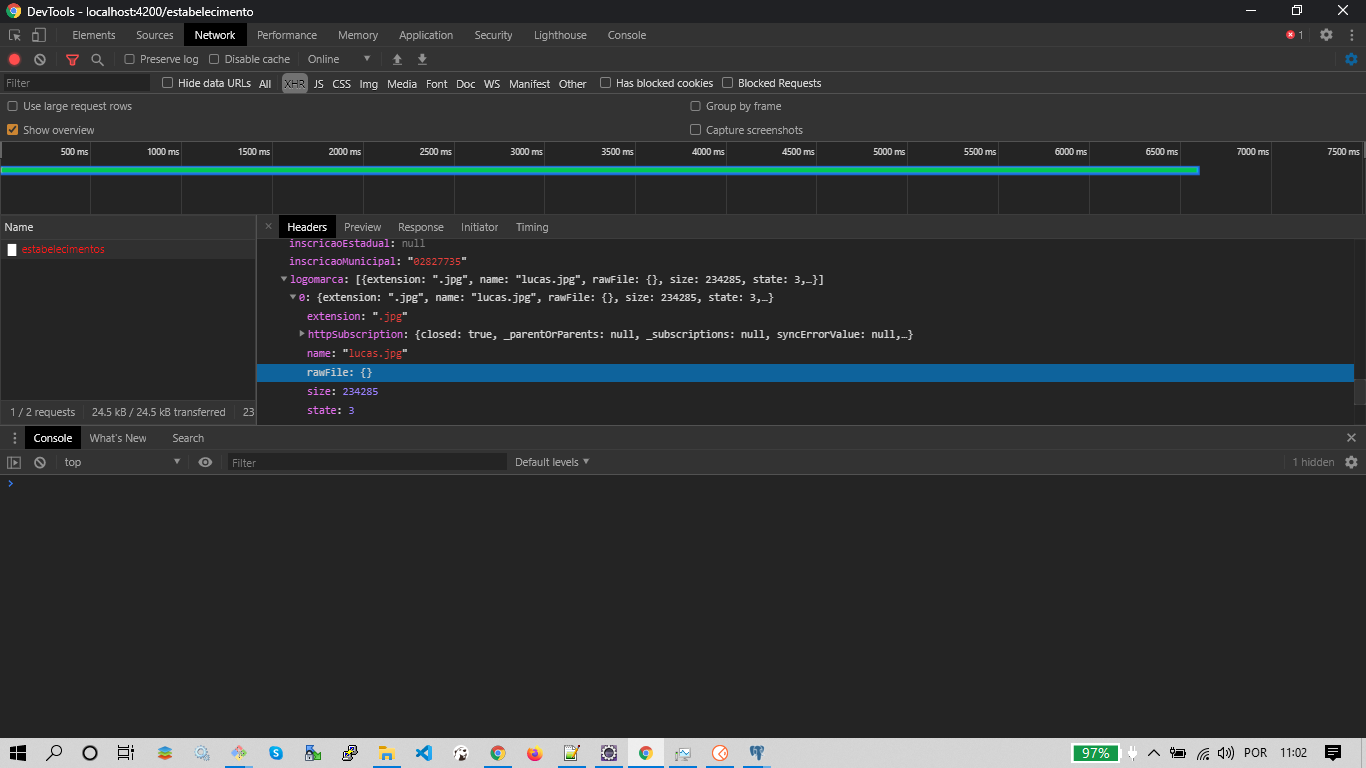
Task: Toggle the network filter funnel icon
Action: pos(72,60)
